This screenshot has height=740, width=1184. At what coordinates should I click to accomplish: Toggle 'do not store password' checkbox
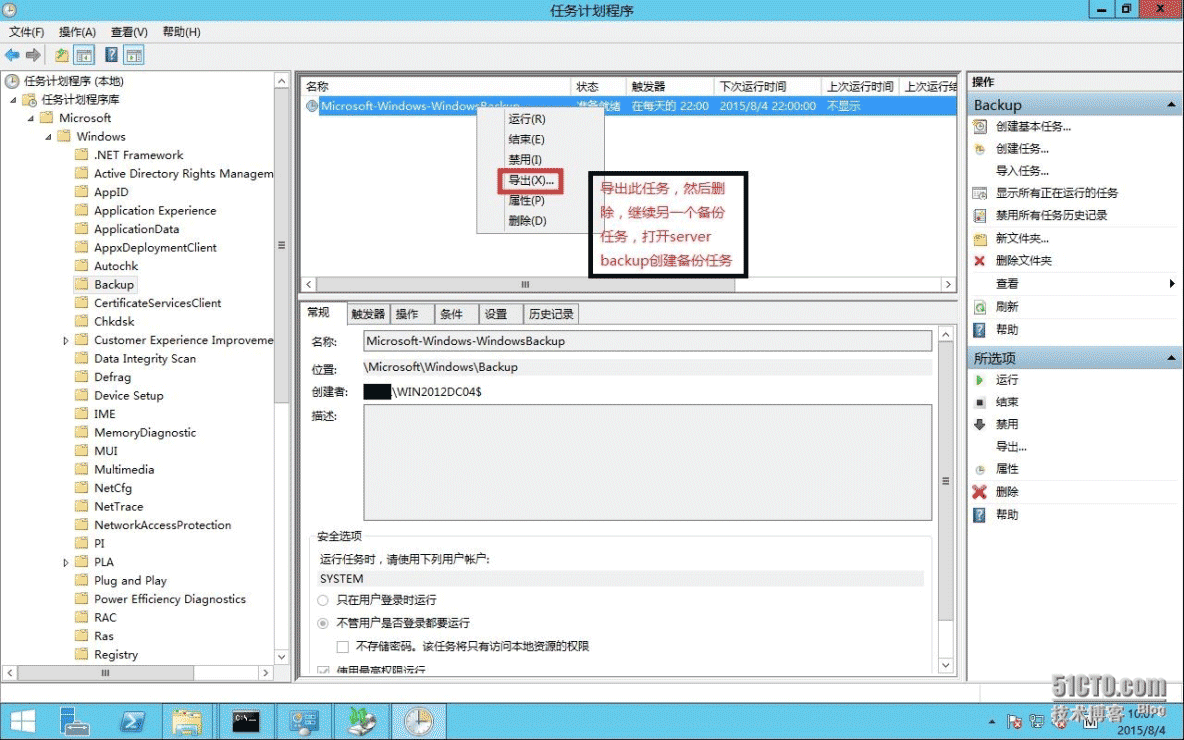(x=343, y=646)
